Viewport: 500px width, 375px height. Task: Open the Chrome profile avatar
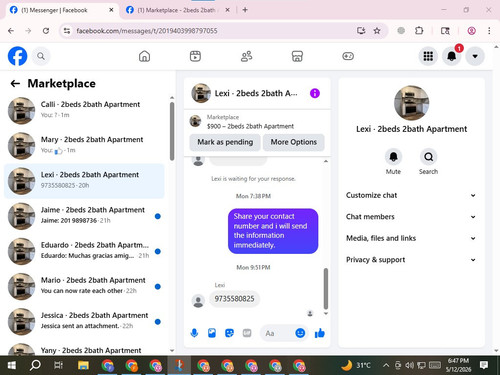pos(471,31)
